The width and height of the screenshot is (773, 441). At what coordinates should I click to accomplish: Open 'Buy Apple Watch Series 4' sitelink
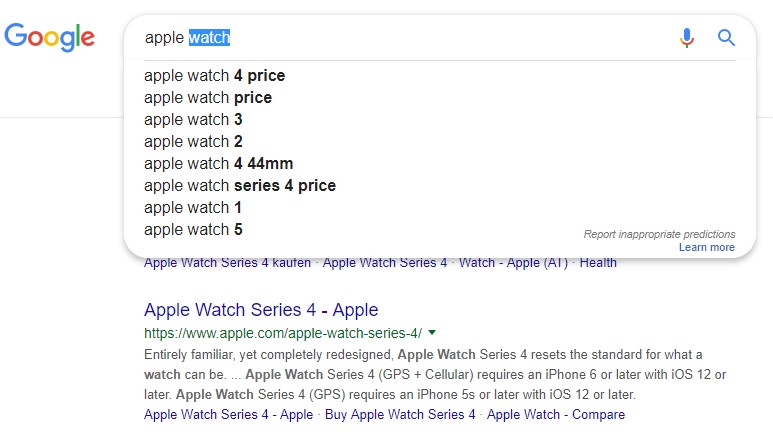(x=400, y=414)
